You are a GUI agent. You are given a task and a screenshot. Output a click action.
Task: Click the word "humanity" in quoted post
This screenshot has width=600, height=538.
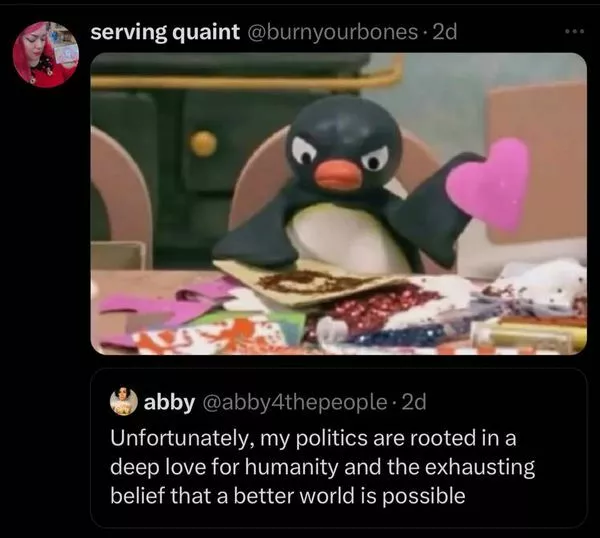pos(291,468)
